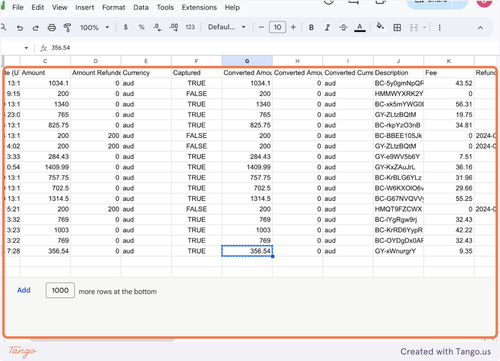The image size is (500, 361).
Task: Click the Currency header cell
Action: click(146, 73)
